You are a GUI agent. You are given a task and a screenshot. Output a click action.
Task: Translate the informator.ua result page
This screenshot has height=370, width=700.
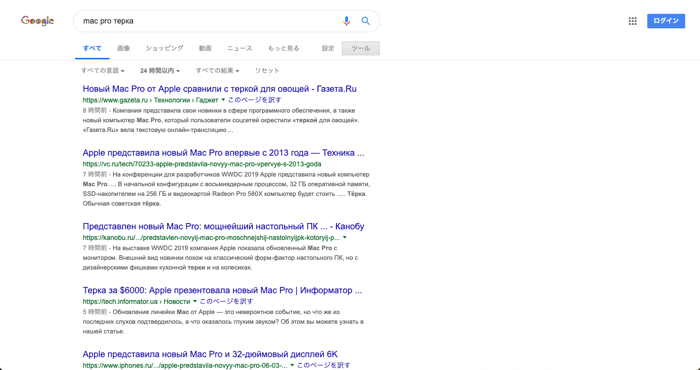(x=226, y=301)
